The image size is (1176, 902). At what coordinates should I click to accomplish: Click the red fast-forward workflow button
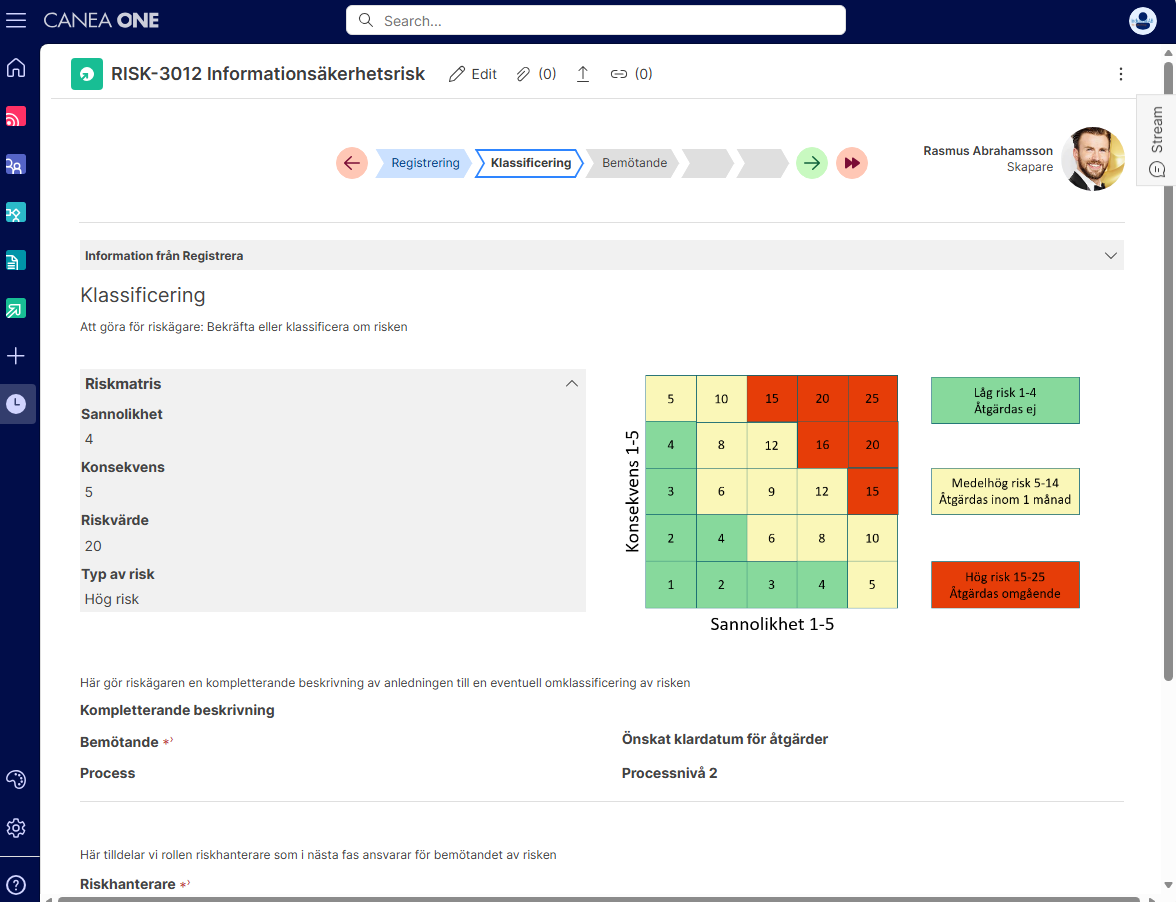click(852, 163)
